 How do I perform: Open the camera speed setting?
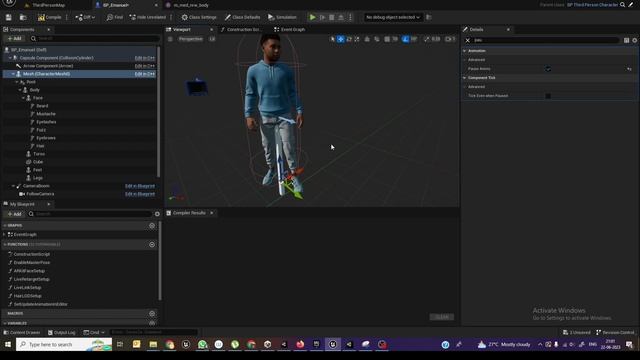(450, 39)
